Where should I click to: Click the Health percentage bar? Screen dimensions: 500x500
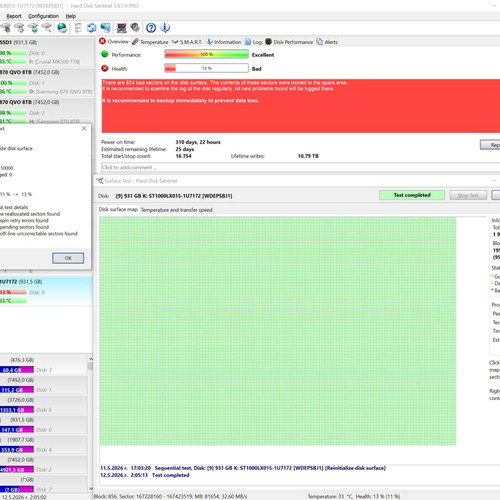pyautogui.click(x=206, y=68)
